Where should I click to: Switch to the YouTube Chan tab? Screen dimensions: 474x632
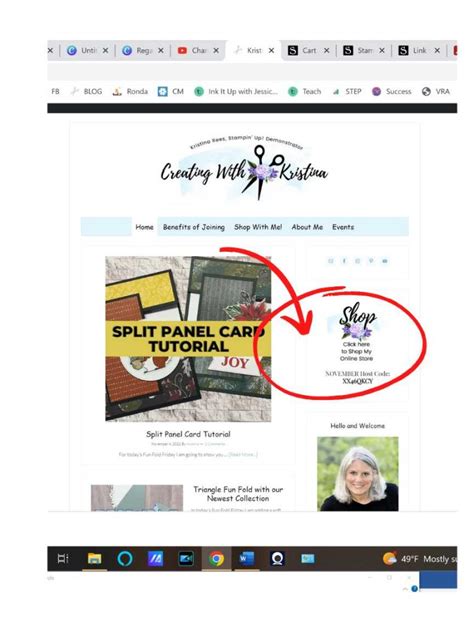pos(193,50)
